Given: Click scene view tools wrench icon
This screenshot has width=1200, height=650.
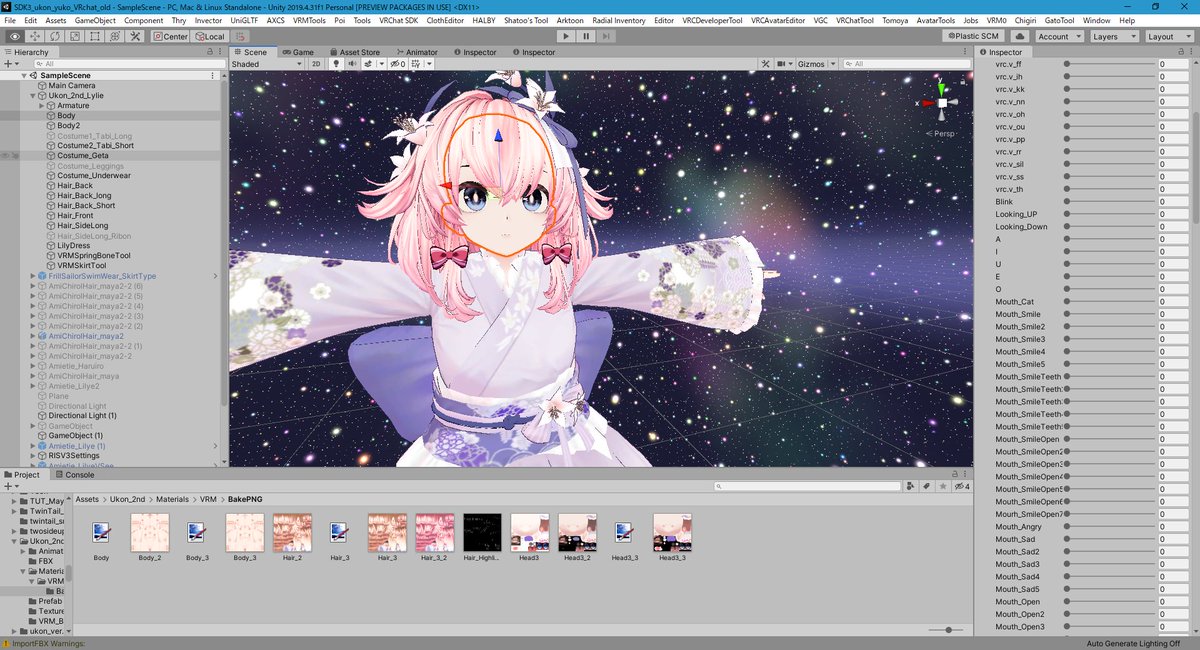Looking at the screenshot, I should click(765, 64).
